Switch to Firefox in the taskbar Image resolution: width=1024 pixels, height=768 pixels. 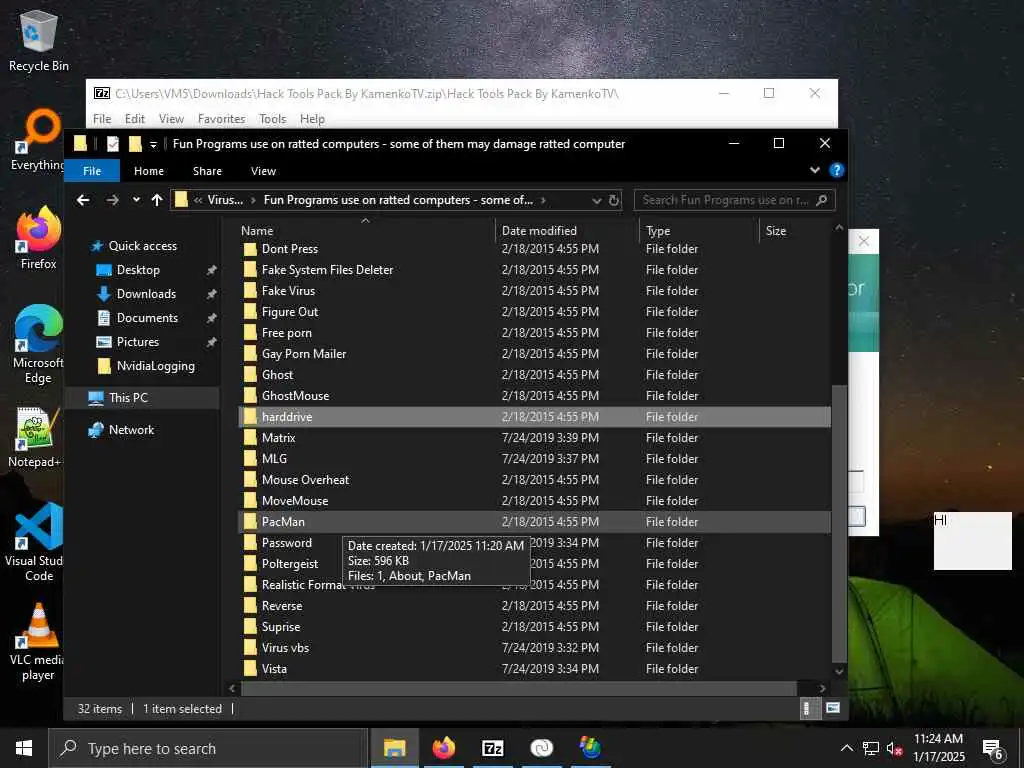pos(443,748)
